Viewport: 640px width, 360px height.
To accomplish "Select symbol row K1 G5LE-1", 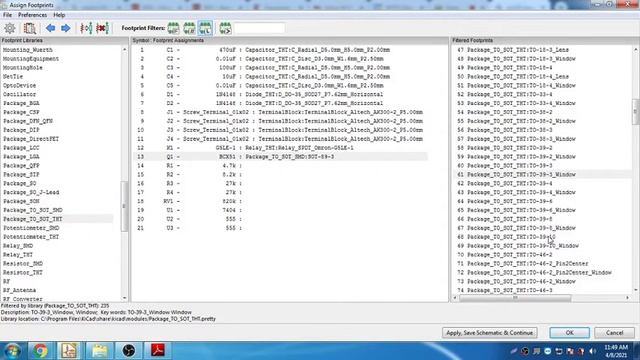I will tap(281, 148).
